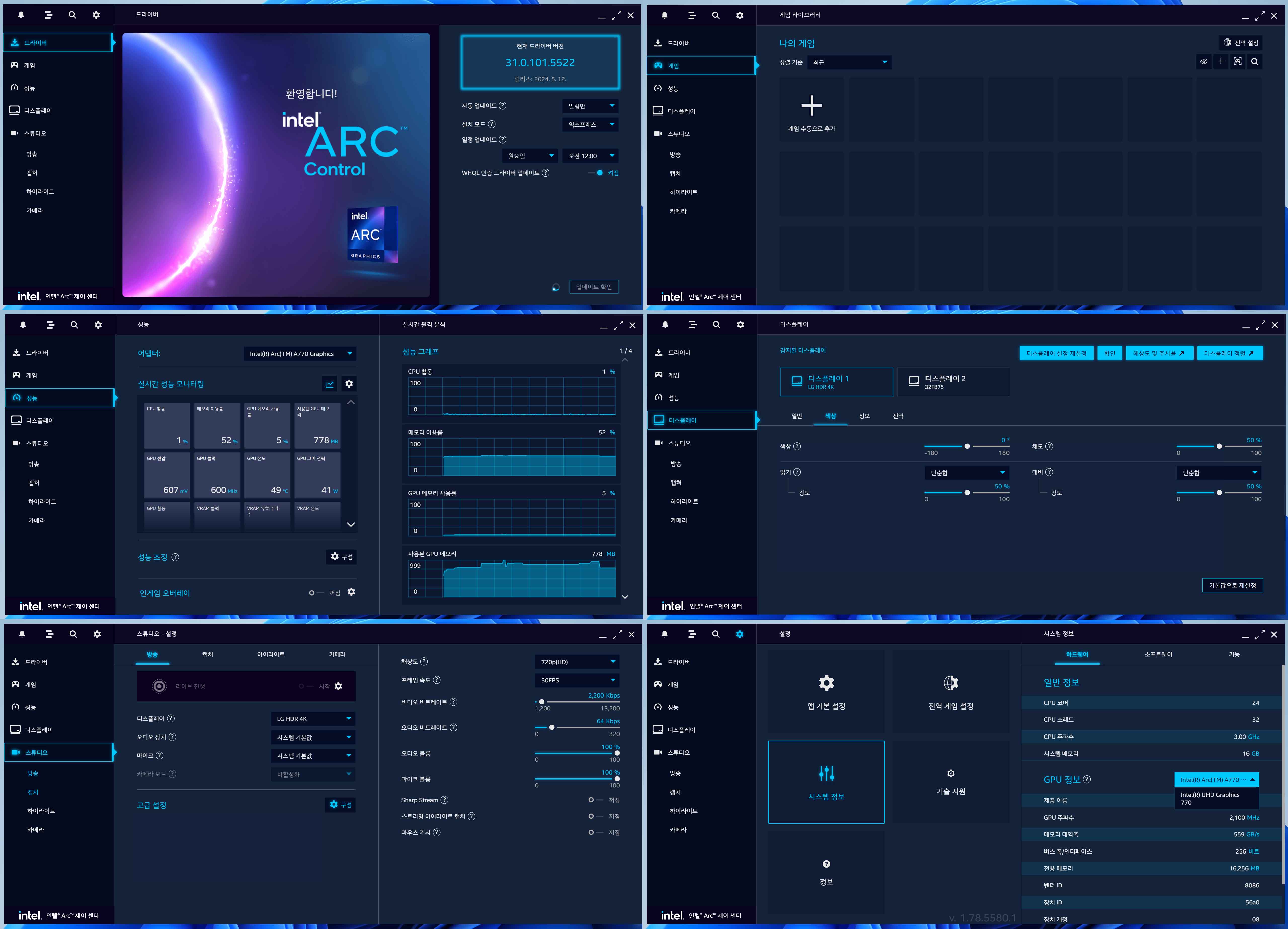Expand the 프레임 속도 30FPS dropdown
Viewport: 1288px width, 929px height.
tap(577, 680)
